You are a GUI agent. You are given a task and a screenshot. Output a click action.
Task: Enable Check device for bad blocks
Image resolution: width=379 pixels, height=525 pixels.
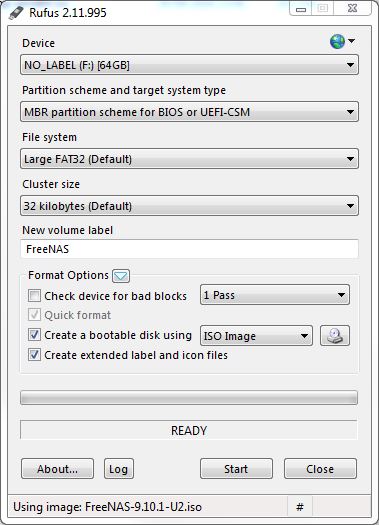coord(34,296)
